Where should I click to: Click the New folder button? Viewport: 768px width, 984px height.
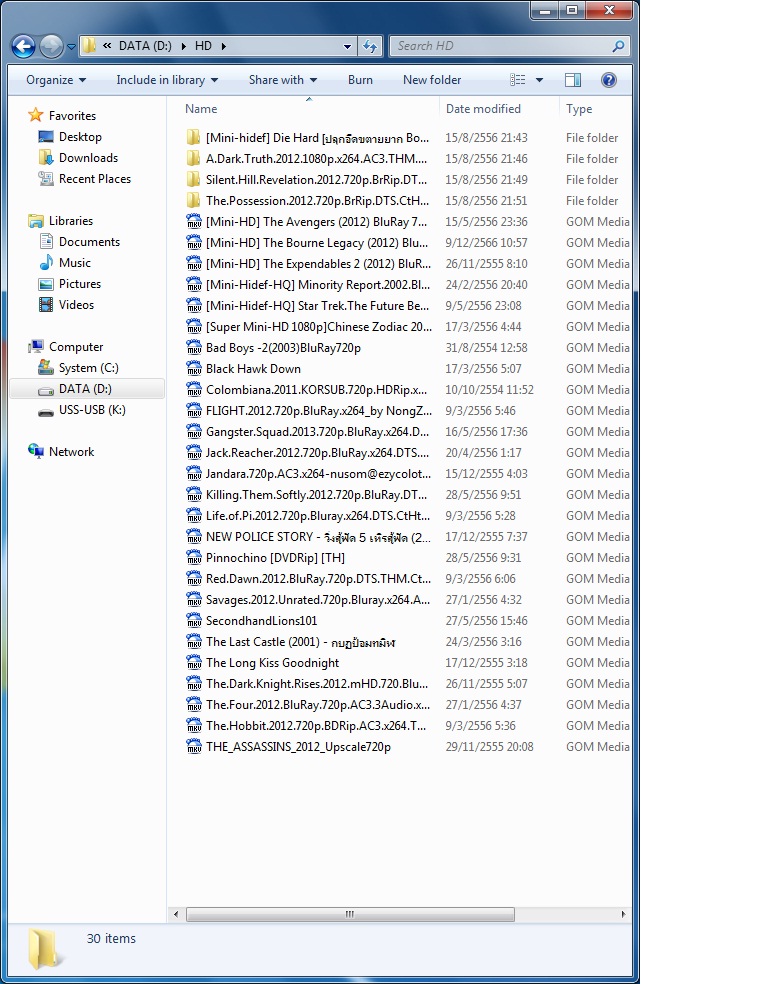[432, 80]
